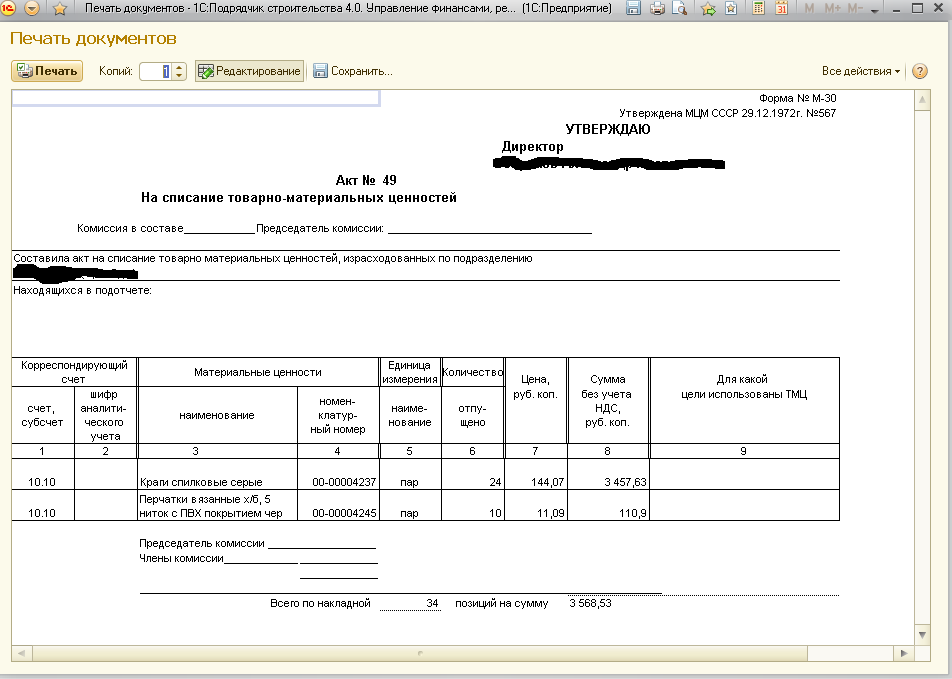Select the 'Перчатки вязанные х/б' name cell
Screen dimensions: 952x679
point(217,505)
